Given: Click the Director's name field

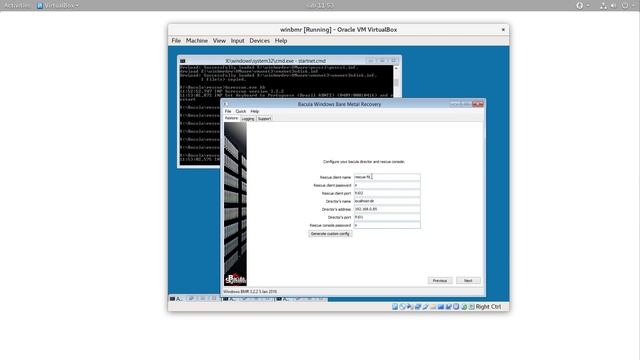Looking at the screenshot, I should coord(387,201).
